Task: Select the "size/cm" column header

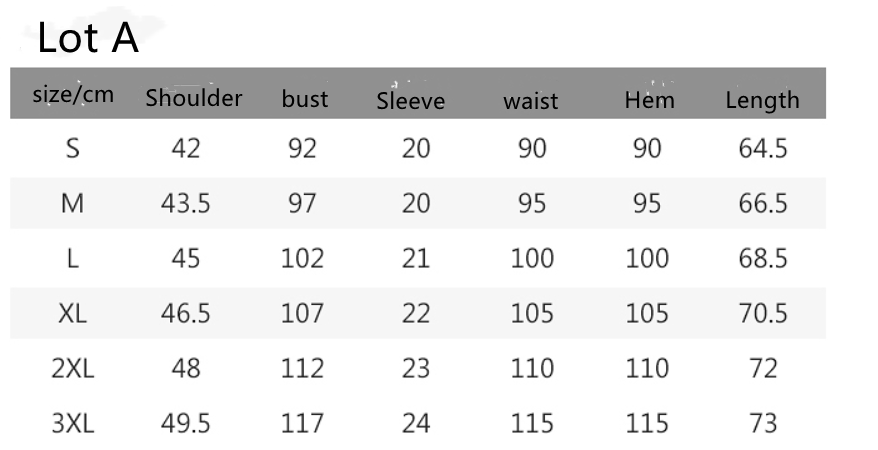Action: pyautogui.click(x=73, y=96)
